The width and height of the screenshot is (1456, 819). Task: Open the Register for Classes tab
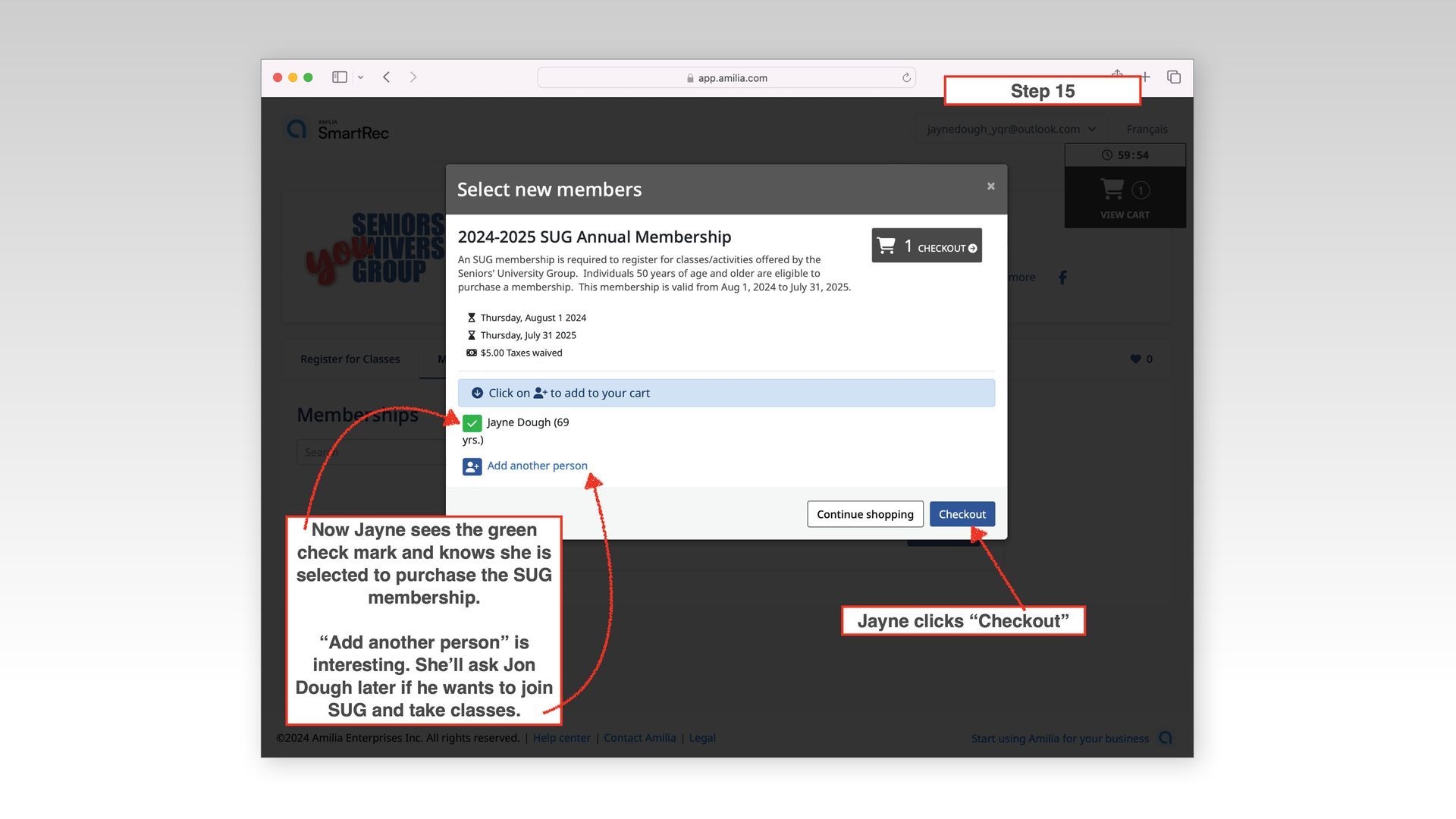coord(350,359)
